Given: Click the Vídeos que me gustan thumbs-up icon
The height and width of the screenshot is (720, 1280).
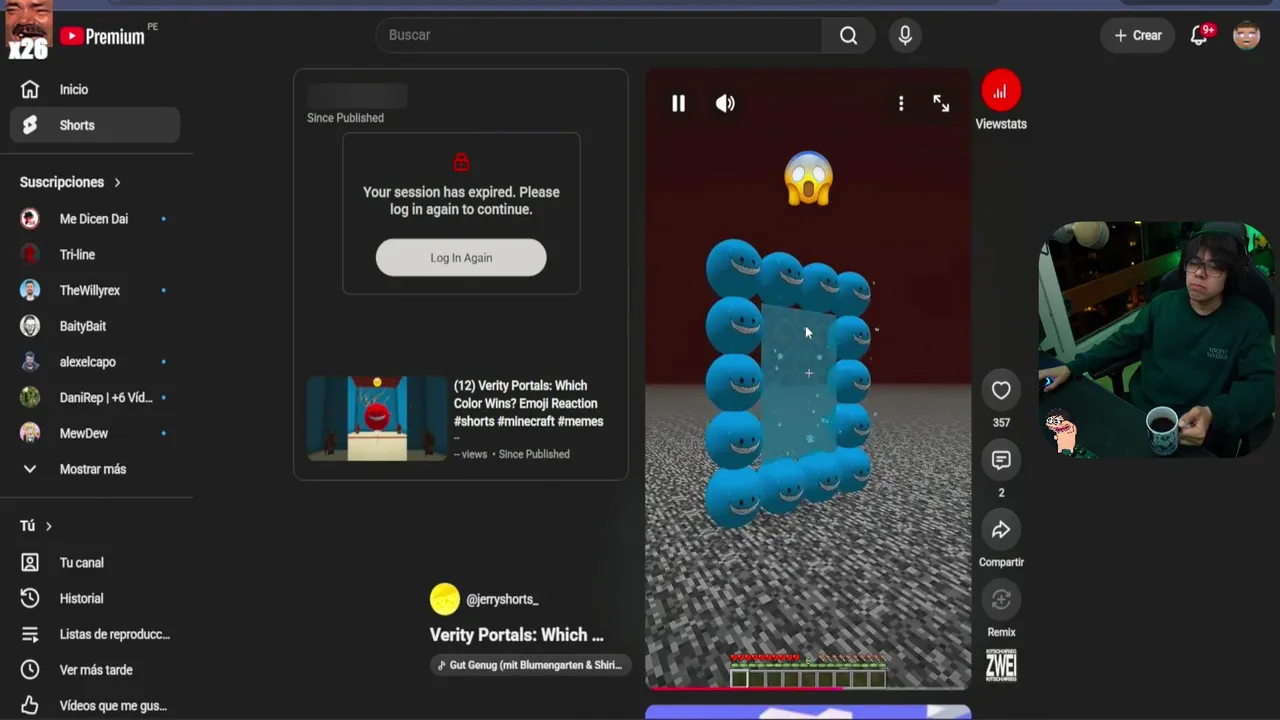Looking at the screenshot, I should pyautogui.click(x=30, y=706).
